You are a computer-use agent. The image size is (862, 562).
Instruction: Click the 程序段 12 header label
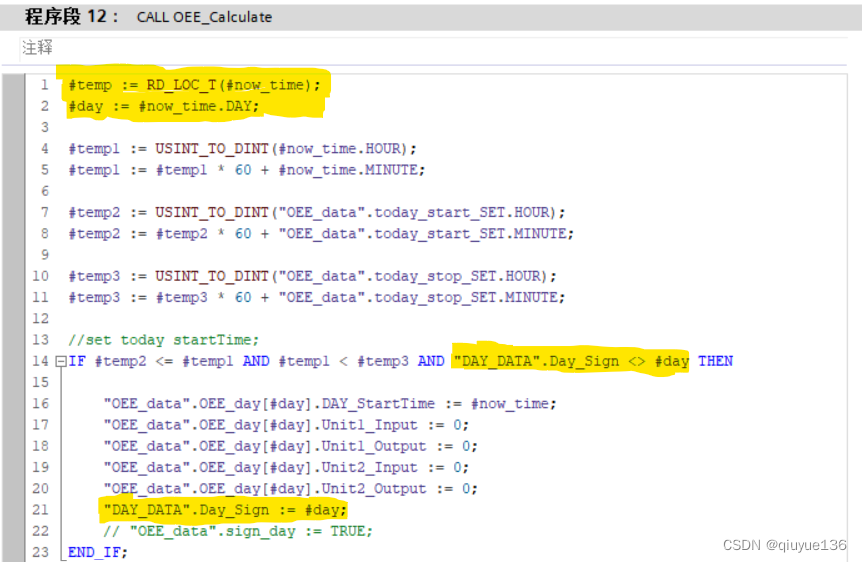pyautogui.click(x=71, y=16)
